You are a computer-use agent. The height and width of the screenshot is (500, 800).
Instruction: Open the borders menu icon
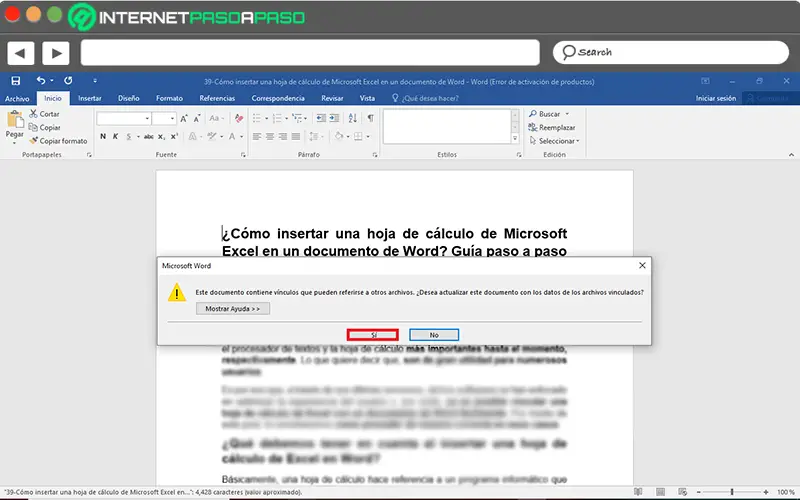[358, 136]
